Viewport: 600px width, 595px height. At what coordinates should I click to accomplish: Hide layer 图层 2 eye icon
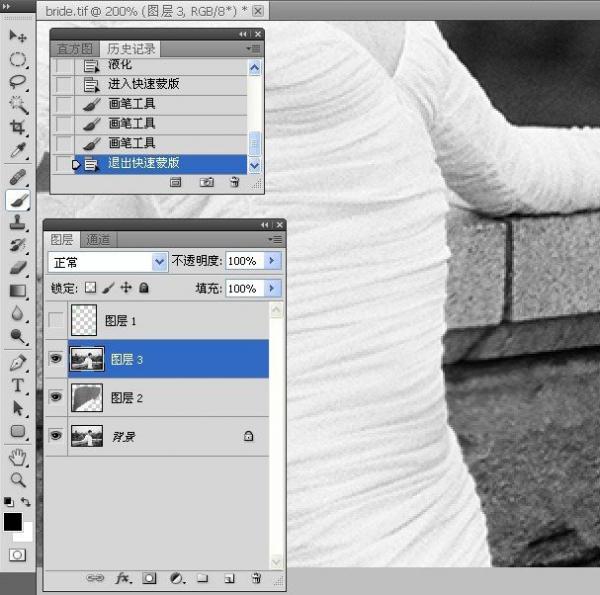(56, 397)
